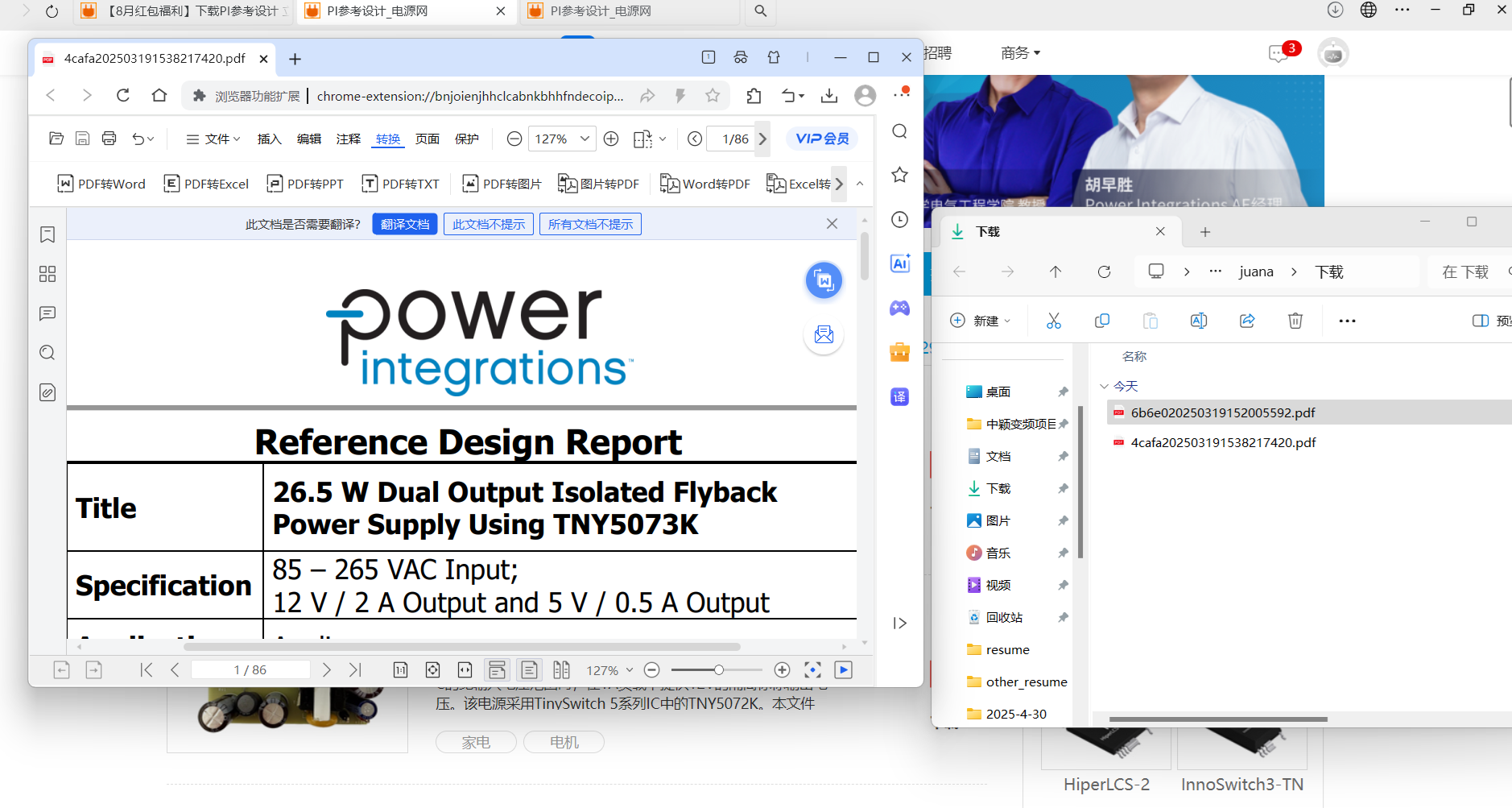Click the PDF horizontal scrollbar

coord(462,646)
